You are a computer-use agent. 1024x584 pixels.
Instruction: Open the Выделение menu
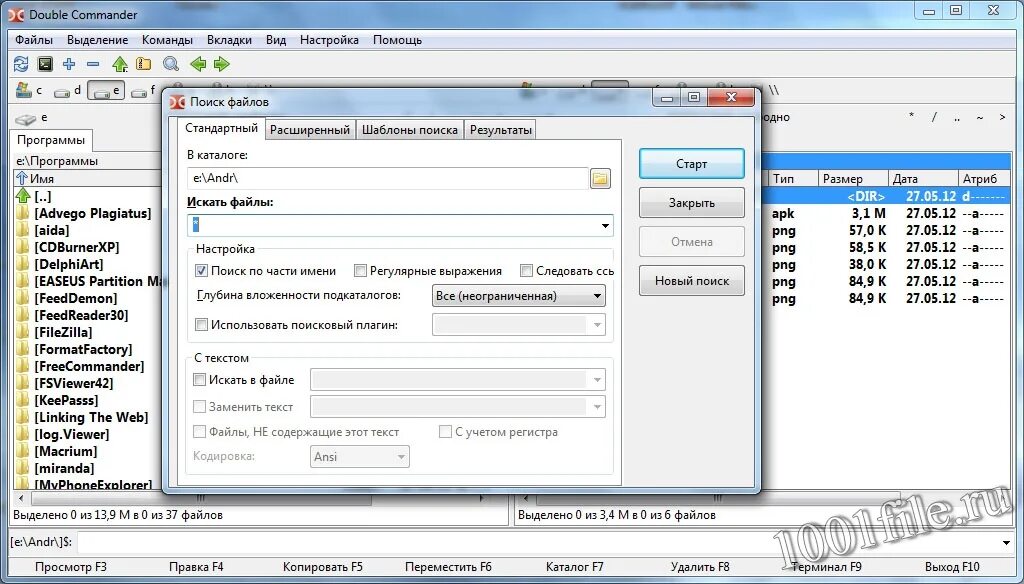(x=97, y=40)
